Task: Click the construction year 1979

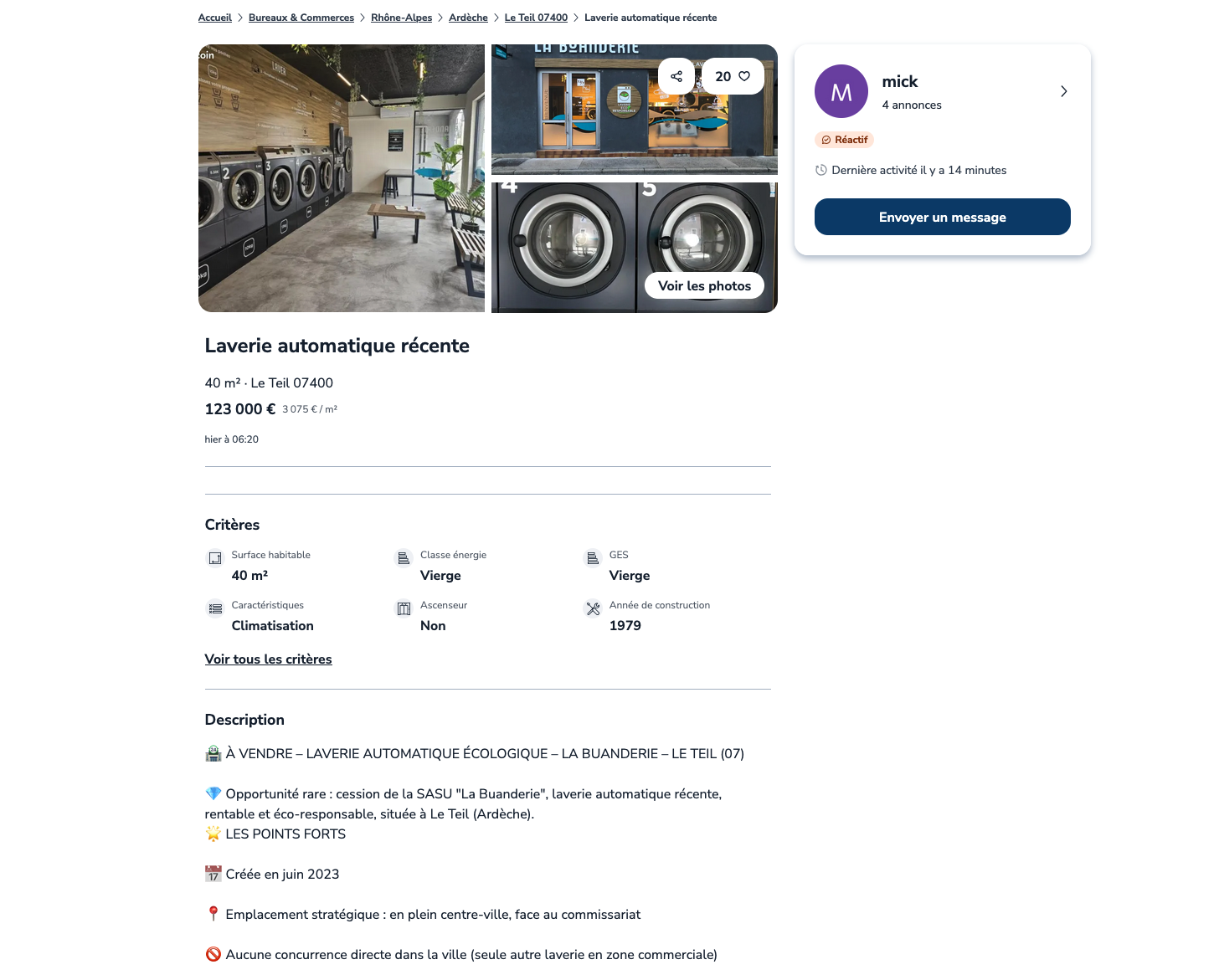Action: [x=625, y=625]
